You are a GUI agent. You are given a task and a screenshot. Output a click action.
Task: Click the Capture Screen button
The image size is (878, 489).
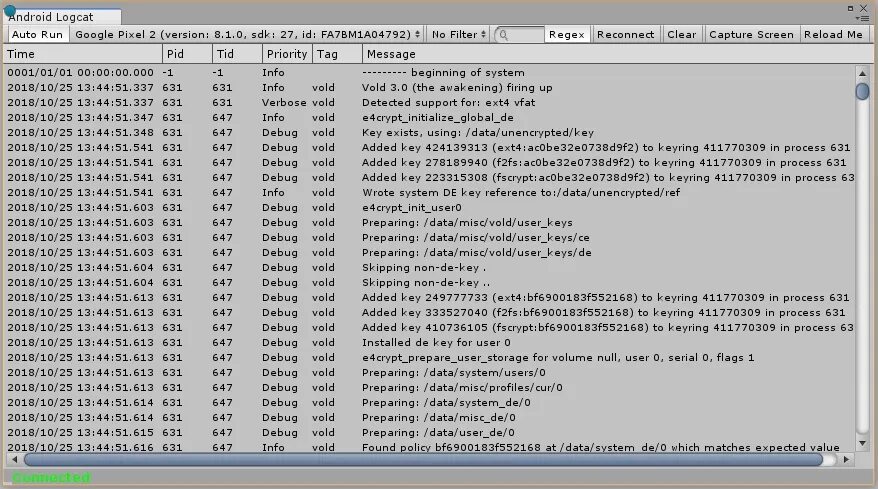[x=751, y=35]
